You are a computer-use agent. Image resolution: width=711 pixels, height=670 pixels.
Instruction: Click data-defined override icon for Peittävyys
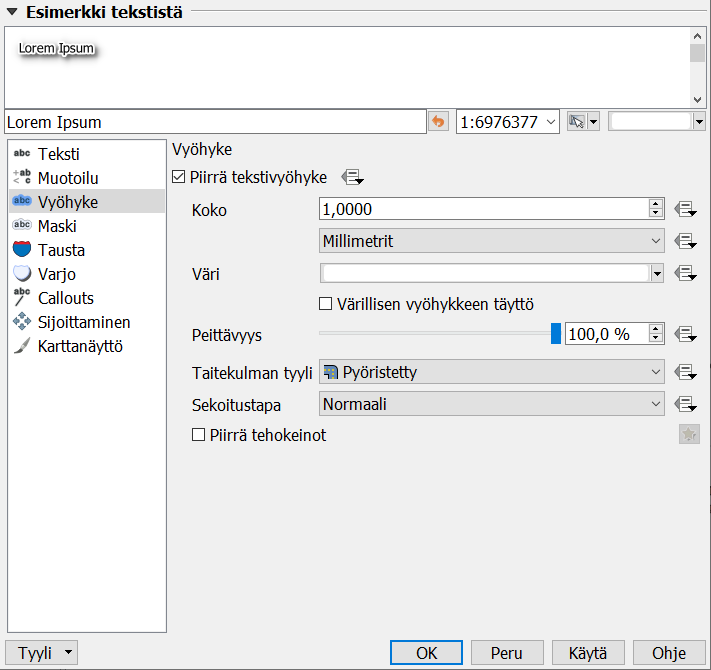pos(685,334)
